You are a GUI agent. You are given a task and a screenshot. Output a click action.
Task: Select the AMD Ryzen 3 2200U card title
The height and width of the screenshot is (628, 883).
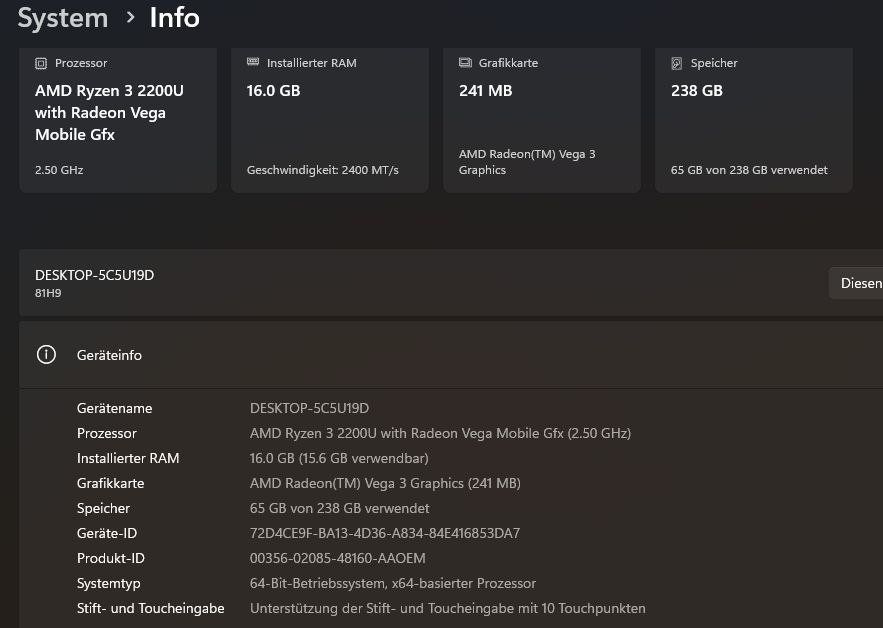[x=109, y=113]
